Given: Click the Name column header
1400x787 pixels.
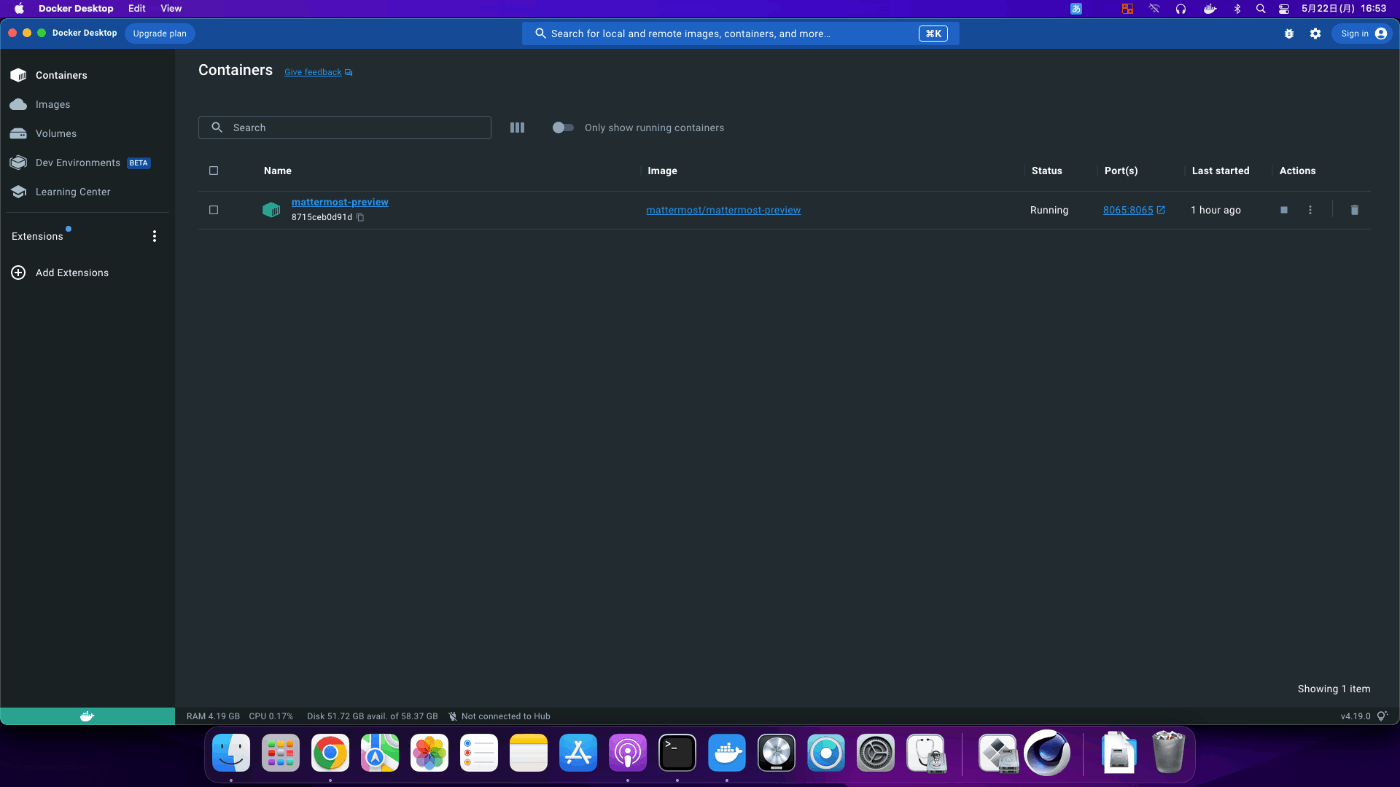Looking at the screenshot, I should pos(278,170).
